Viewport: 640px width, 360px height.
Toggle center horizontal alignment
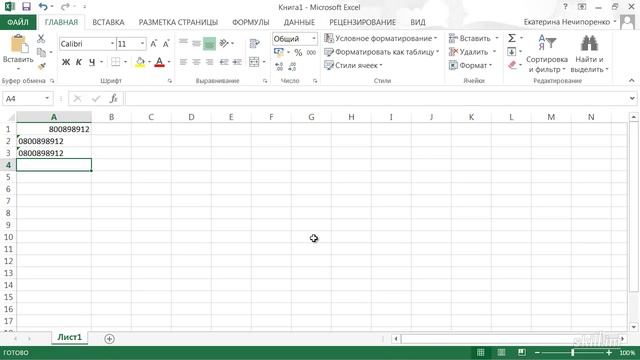pyautogui.click(x=196, y=62)
